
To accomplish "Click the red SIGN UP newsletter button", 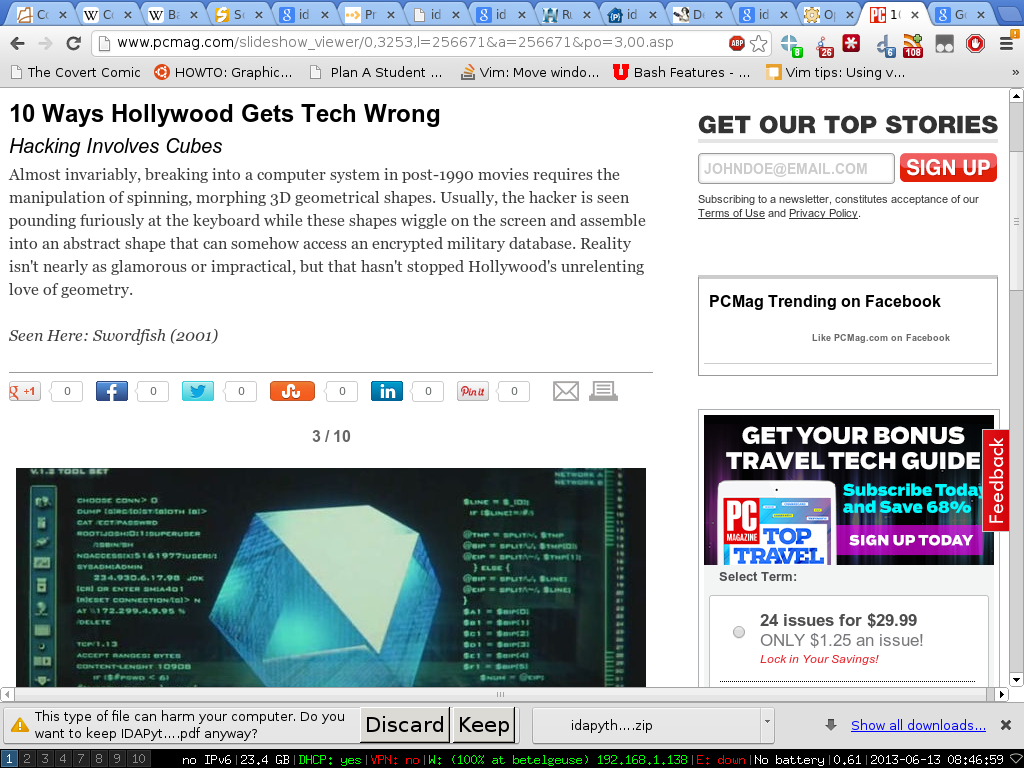I will point(948,168).
